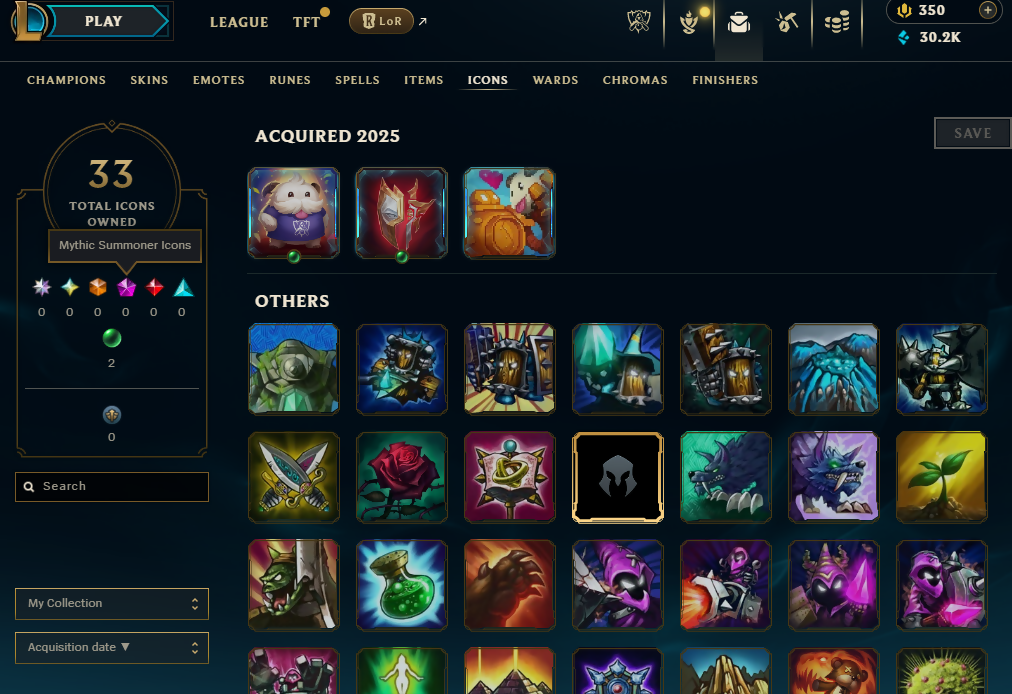Select the red rose summoner icon
This screenshot has height=694, width=1012.
[x=401, y=477]
